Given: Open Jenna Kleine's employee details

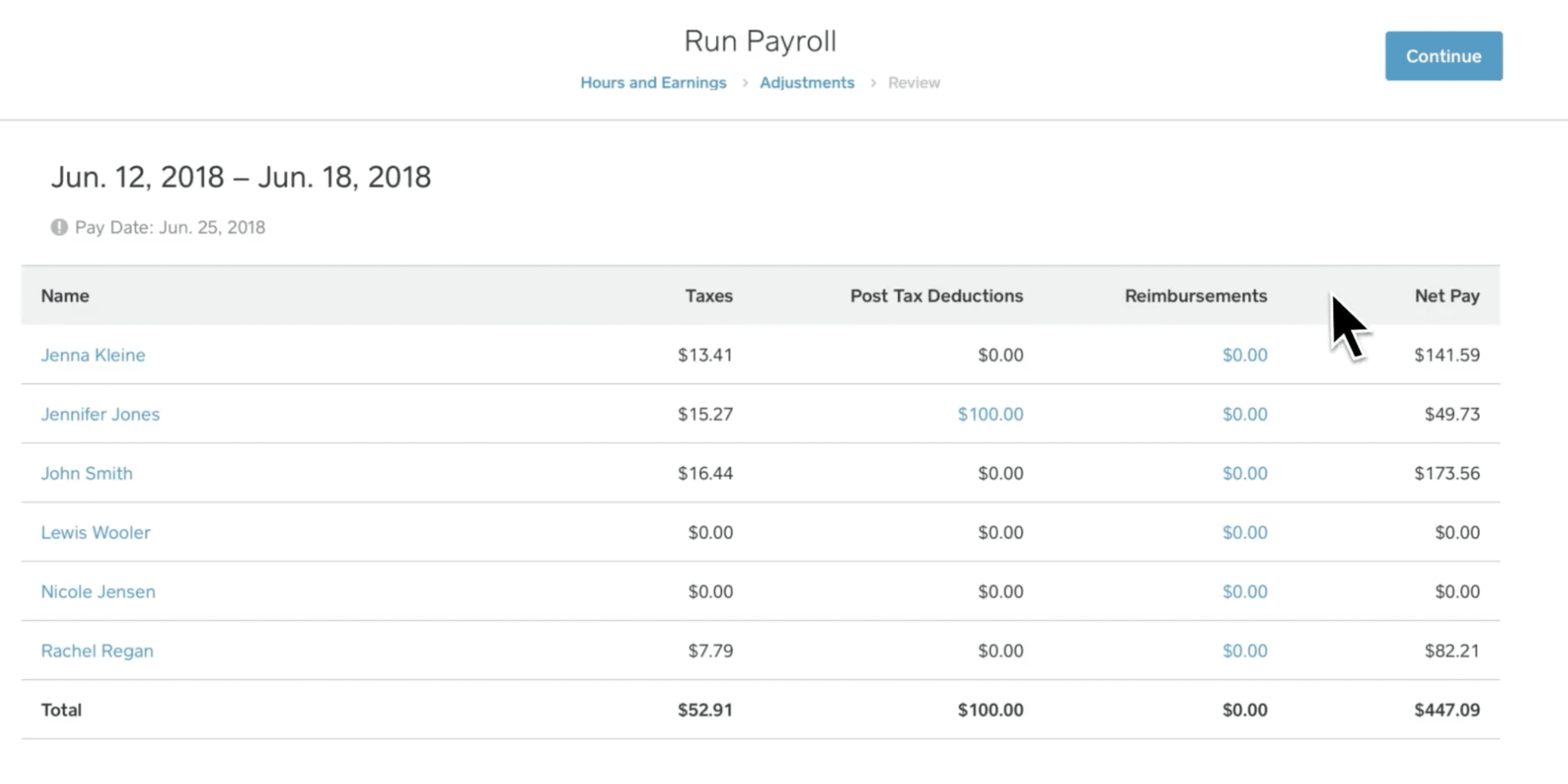Looking at the screenshot, I should (x=93, y=354).
